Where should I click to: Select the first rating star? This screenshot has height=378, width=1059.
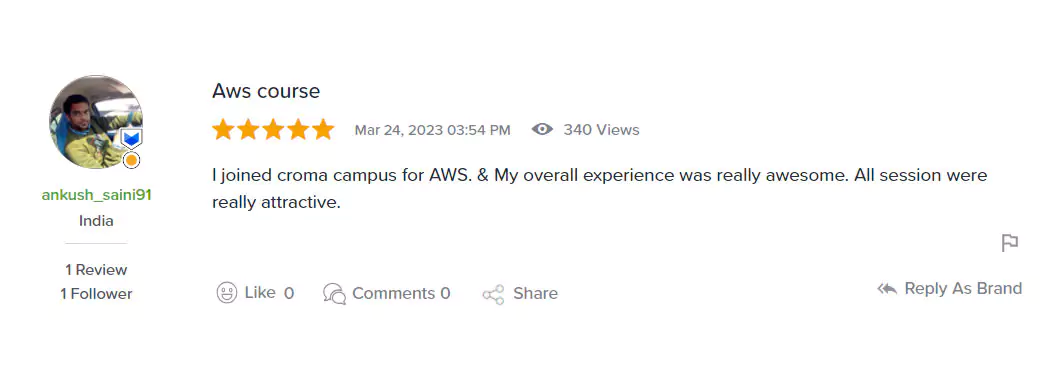[x=223, y=129]
